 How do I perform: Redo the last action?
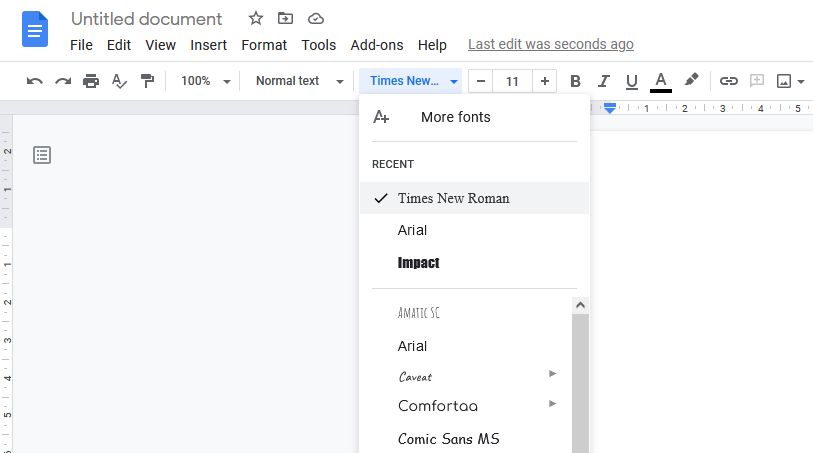click(63, 81)
